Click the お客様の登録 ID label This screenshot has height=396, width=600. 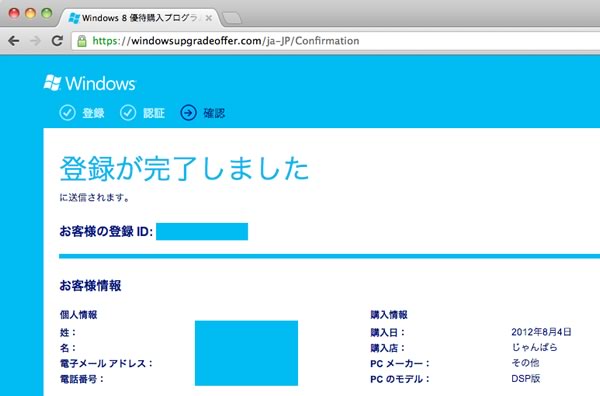tap(106, 231)
